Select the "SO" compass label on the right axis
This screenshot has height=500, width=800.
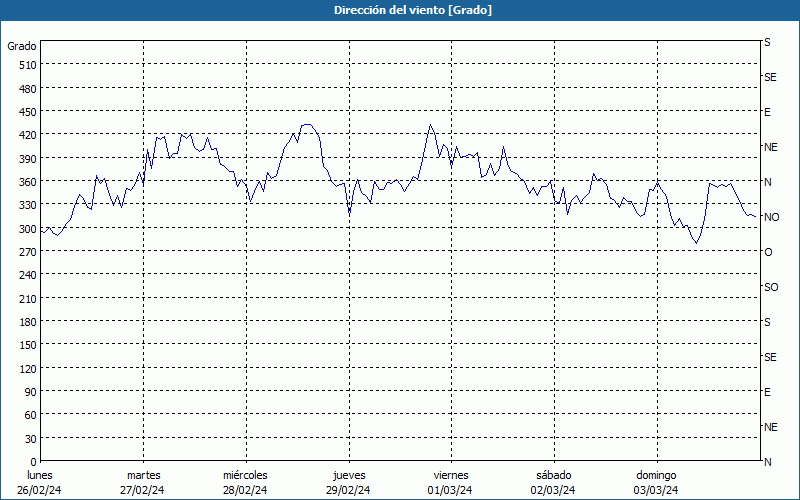[771, 288]
